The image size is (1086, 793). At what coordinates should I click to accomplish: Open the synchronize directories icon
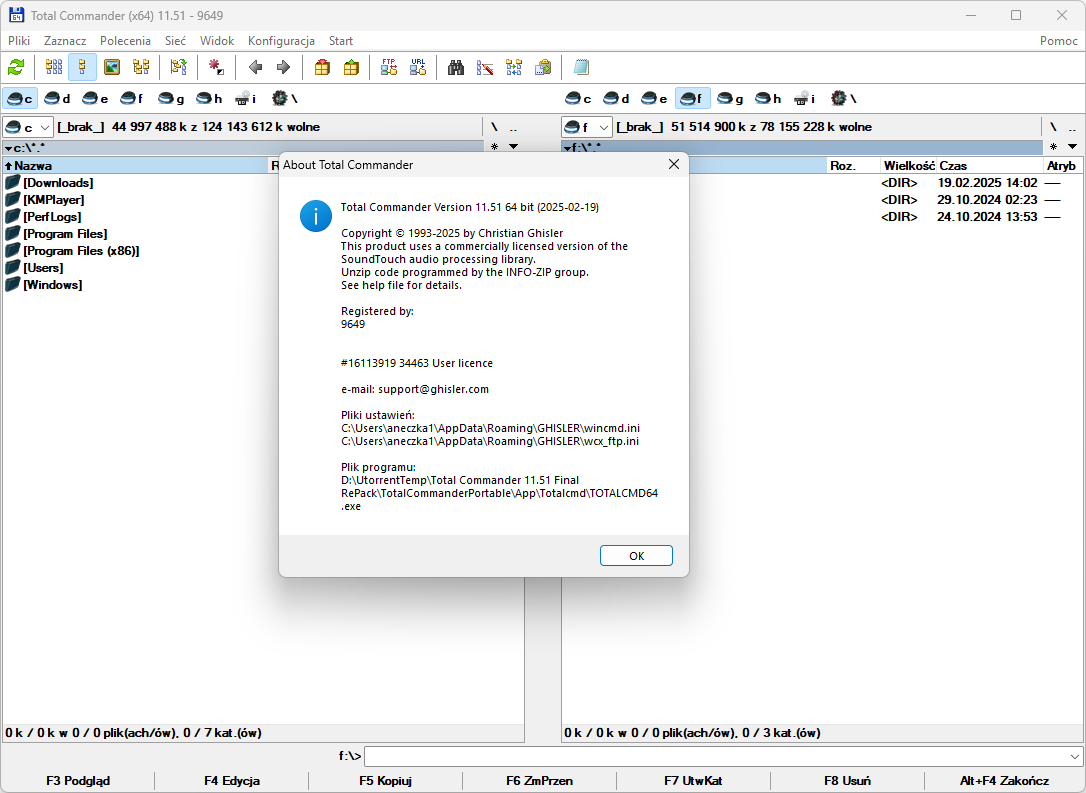514,67
